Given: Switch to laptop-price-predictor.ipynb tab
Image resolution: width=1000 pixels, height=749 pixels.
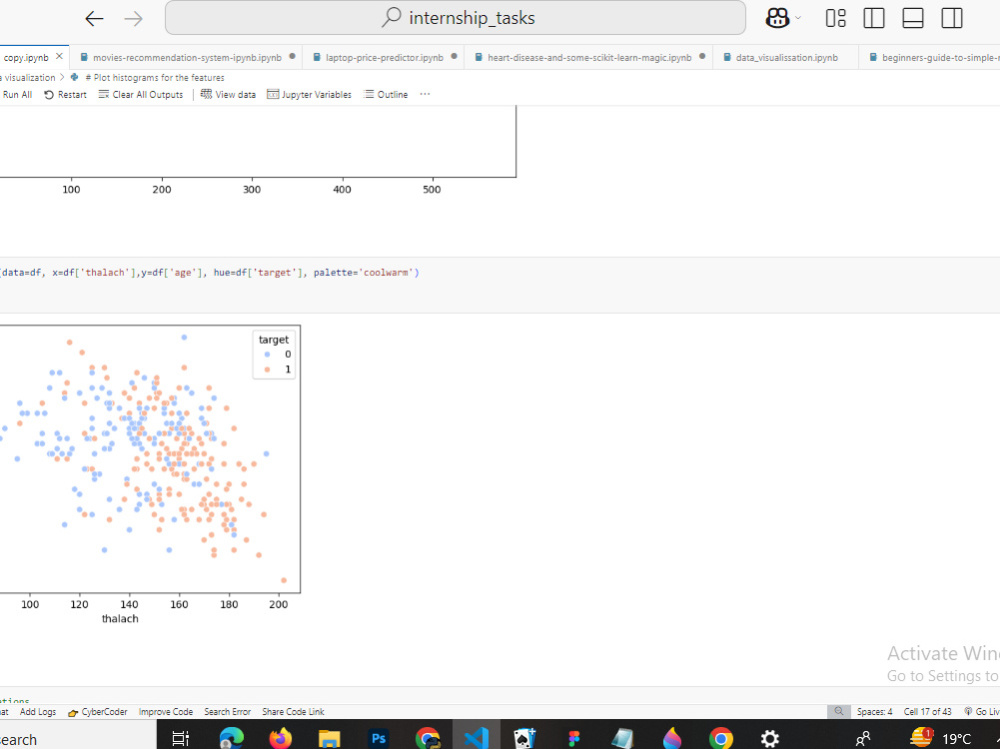Looking at the screenshot, I should pos(384,57).
